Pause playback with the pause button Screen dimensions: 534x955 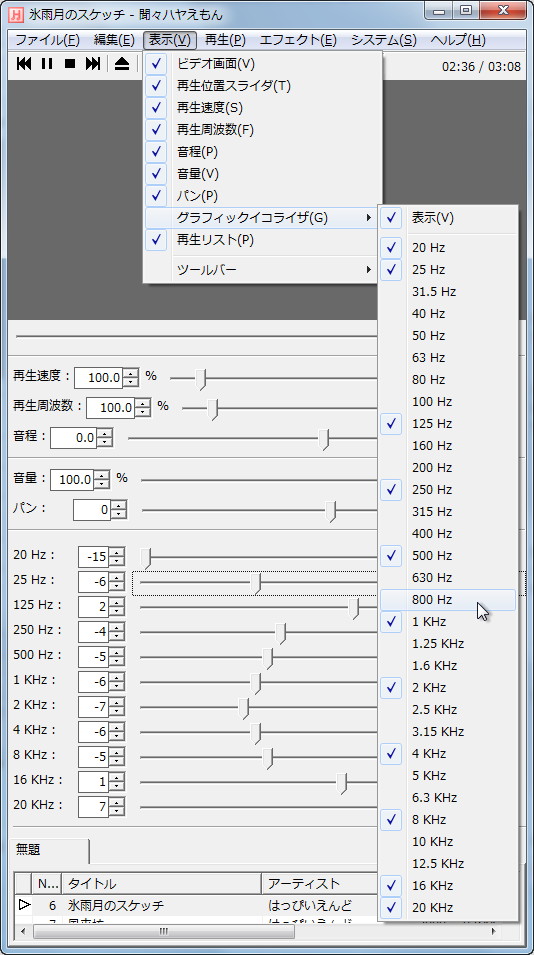coord(47,64)
